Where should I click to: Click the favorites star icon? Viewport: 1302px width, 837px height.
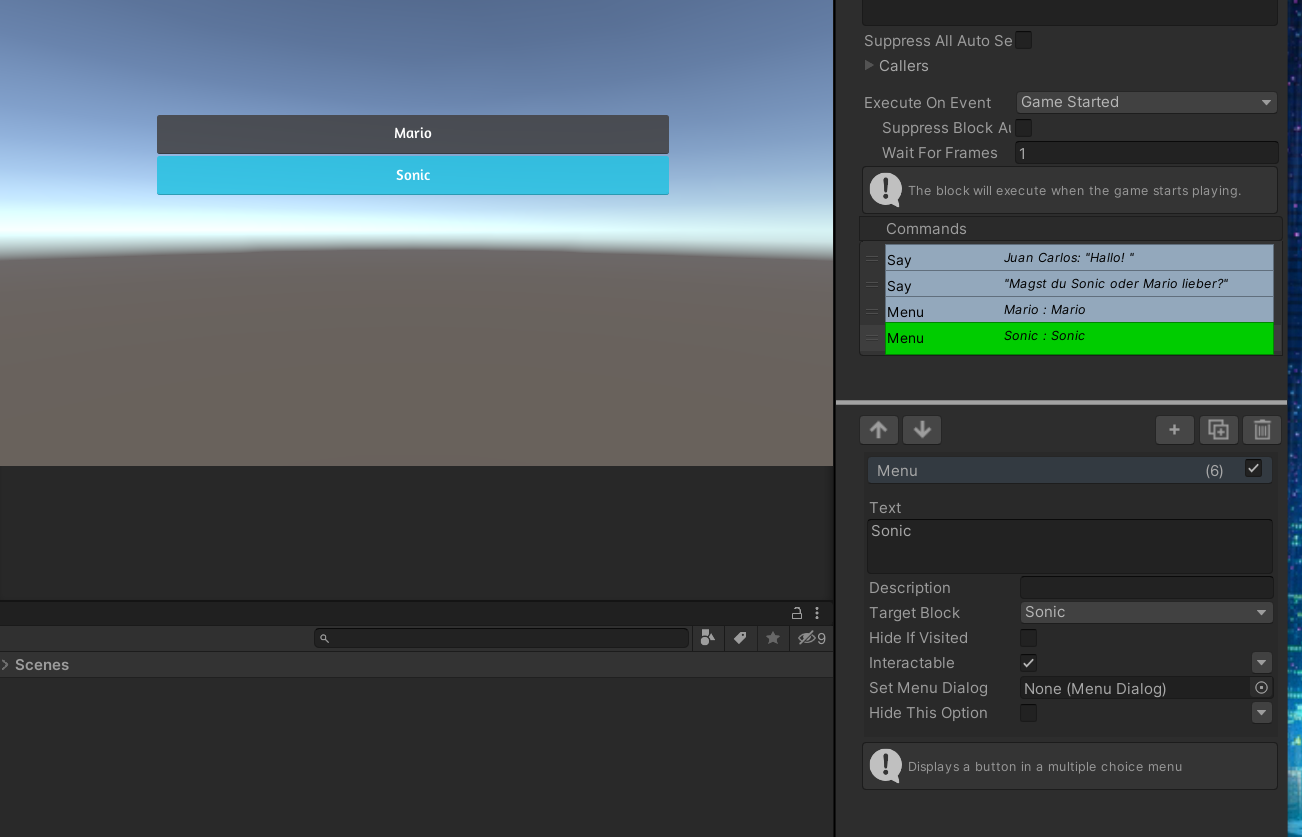(773, 638)
